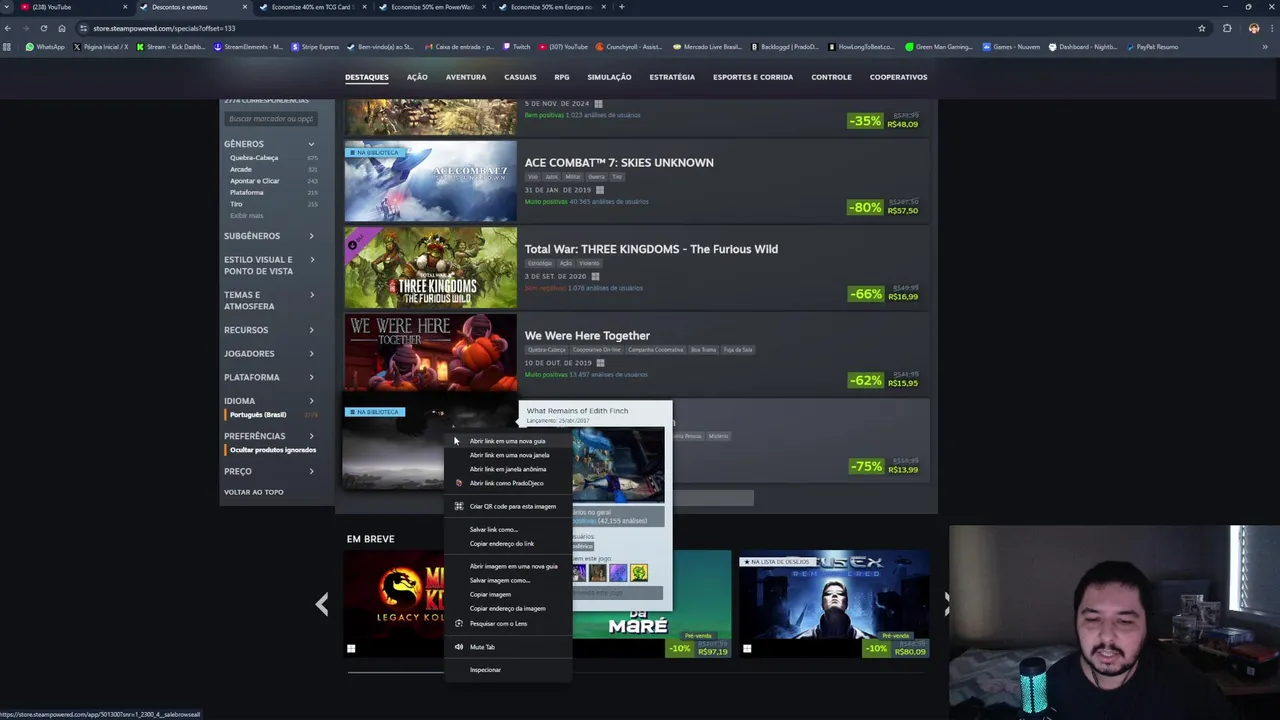Select the DESTAQUES category tab
1280x720 pixels.
[367, 77]
